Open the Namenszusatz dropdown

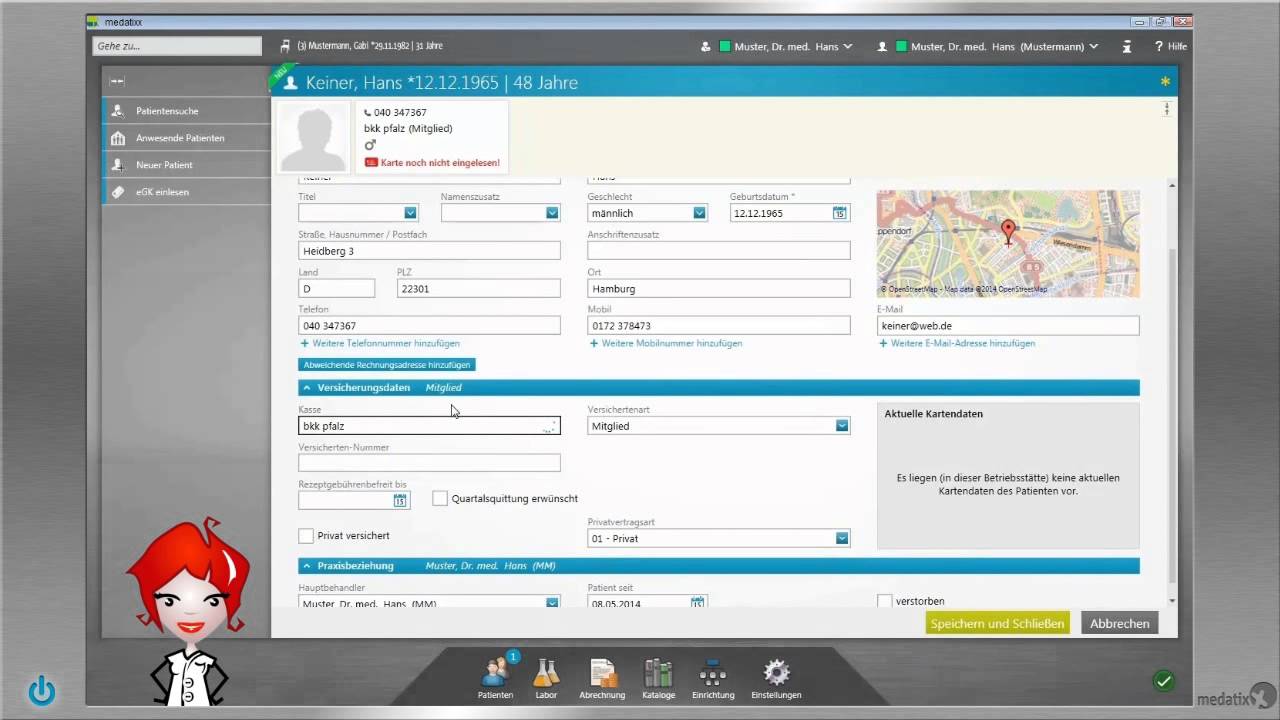pyautogui.click(x=552, y=213)
